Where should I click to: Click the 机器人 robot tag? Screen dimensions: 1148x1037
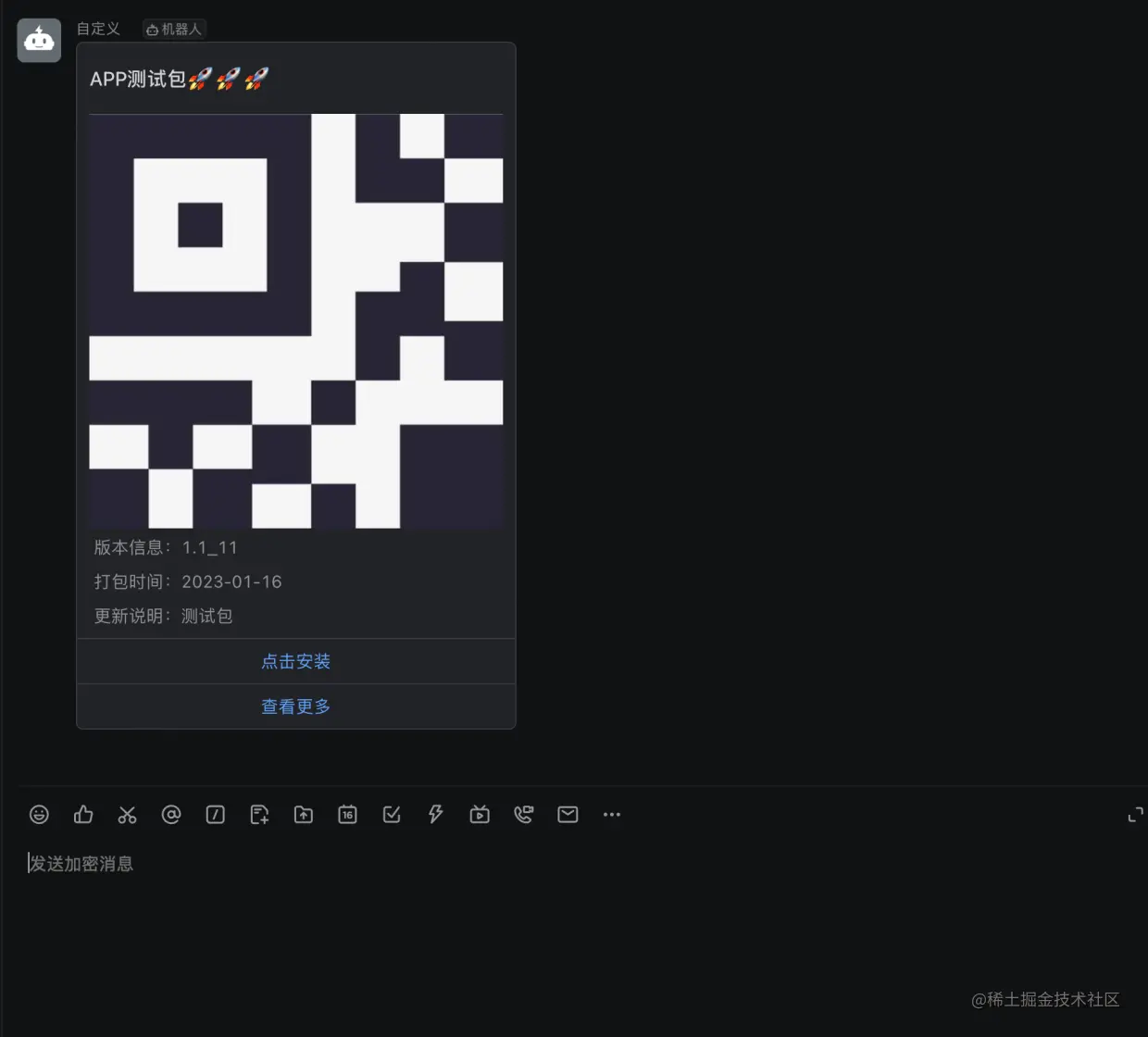point(174,30)
